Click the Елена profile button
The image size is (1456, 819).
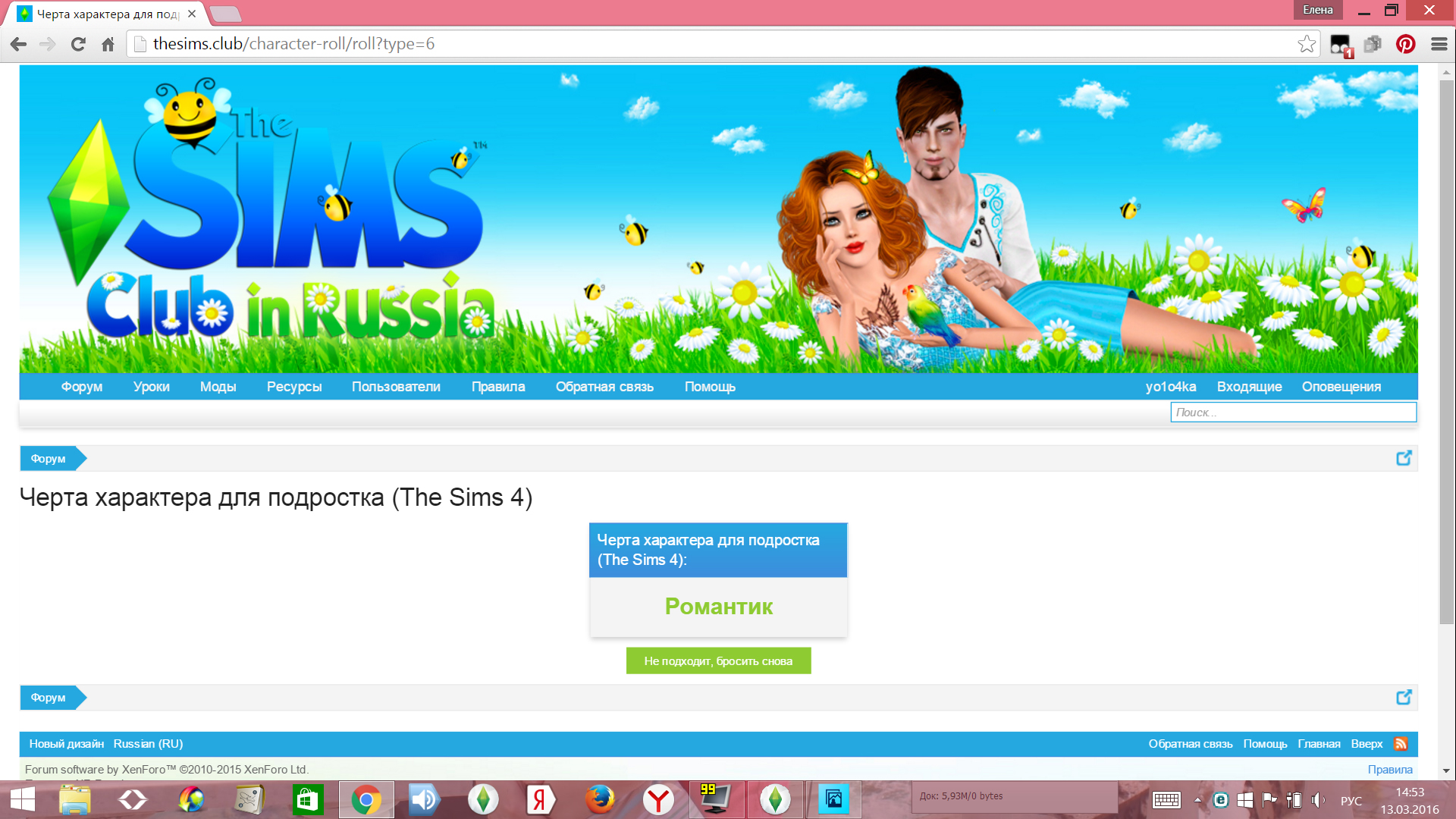click(1318, 10)
